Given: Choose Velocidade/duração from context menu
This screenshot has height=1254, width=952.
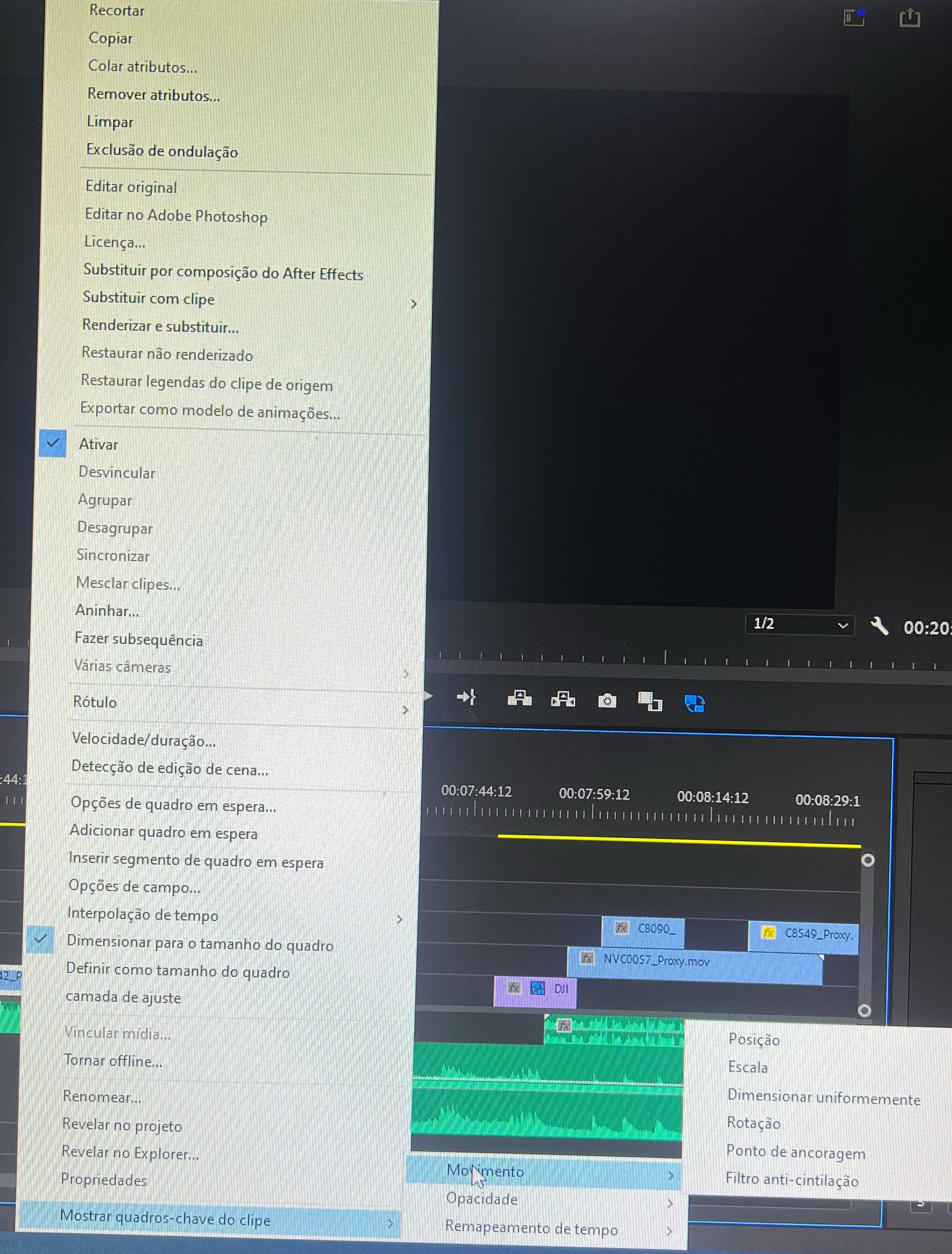Looking at the screenshot, I should [x=143, y=740].
